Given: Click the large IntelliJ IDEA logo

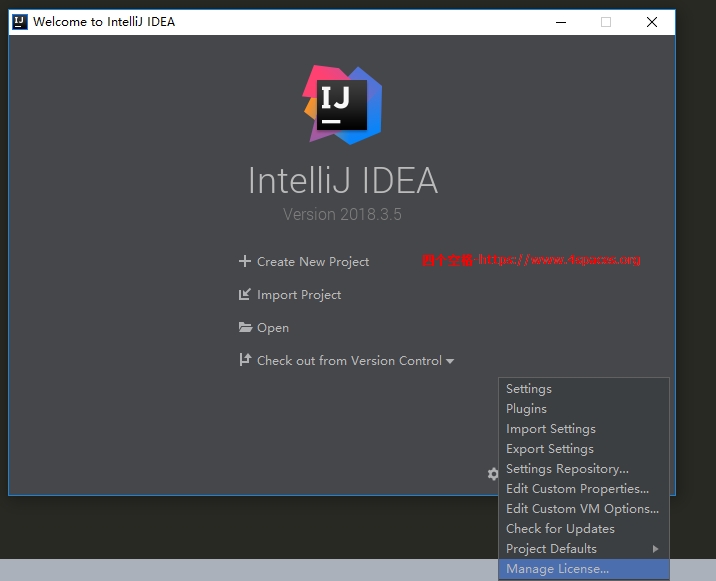Looking at the screenshot, I should tap(342, 105).
